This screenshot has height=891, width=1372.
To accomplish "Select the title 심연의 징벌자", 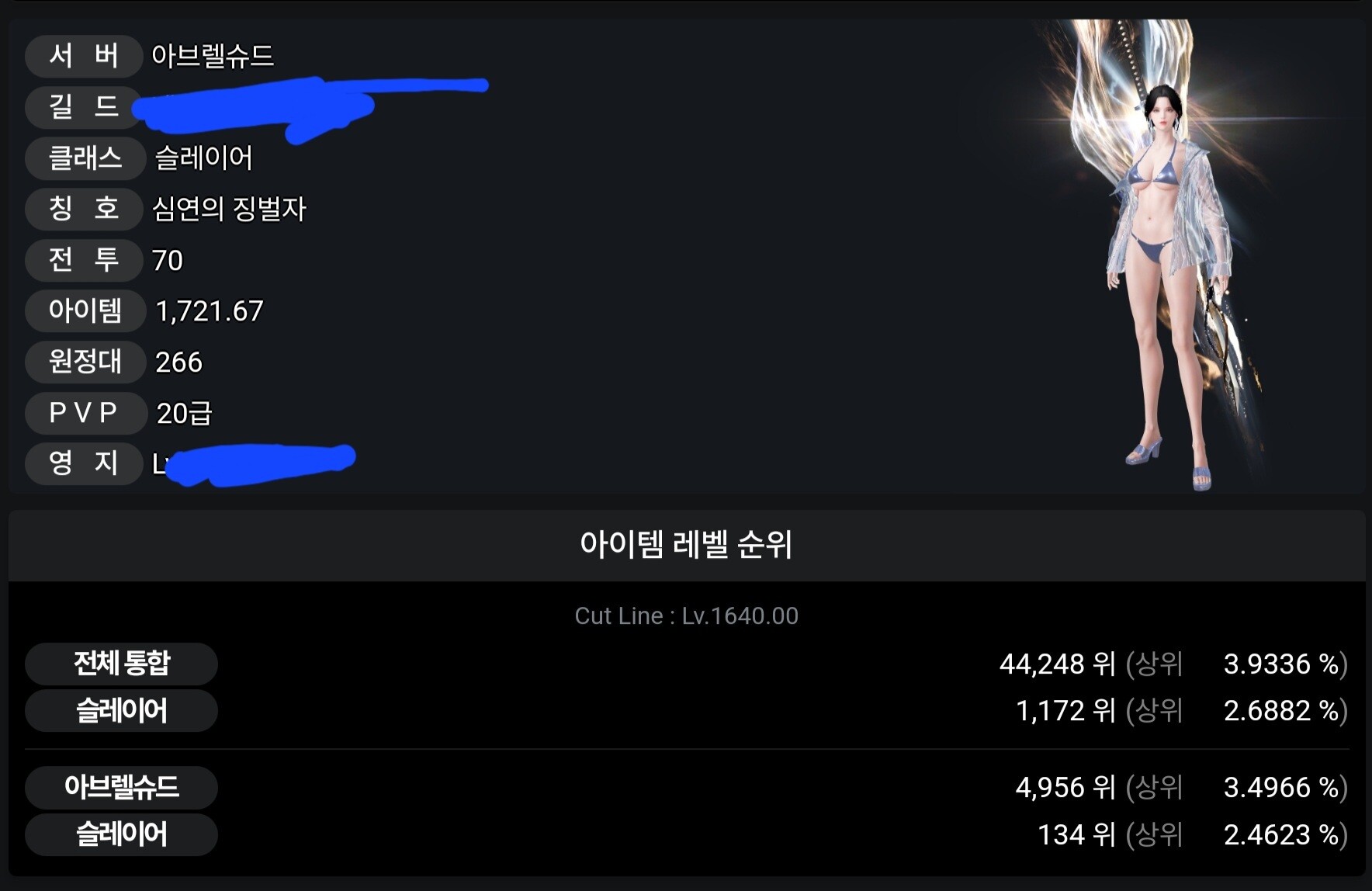I will 229,209.
